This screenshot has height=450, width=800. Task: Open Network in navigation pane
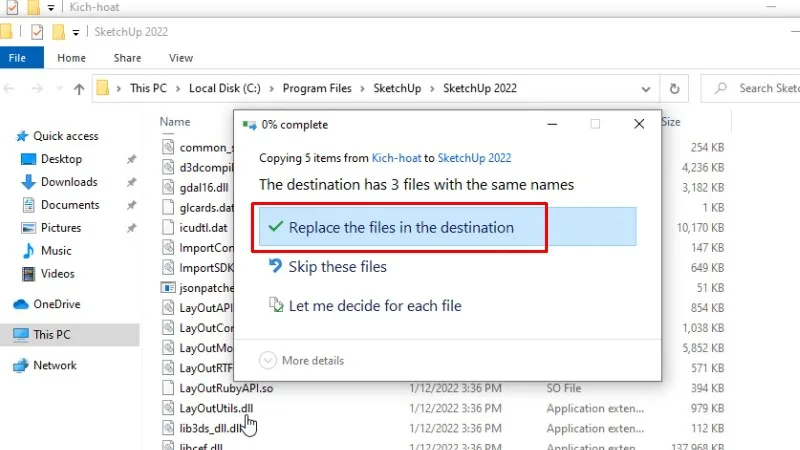[54, 365]
